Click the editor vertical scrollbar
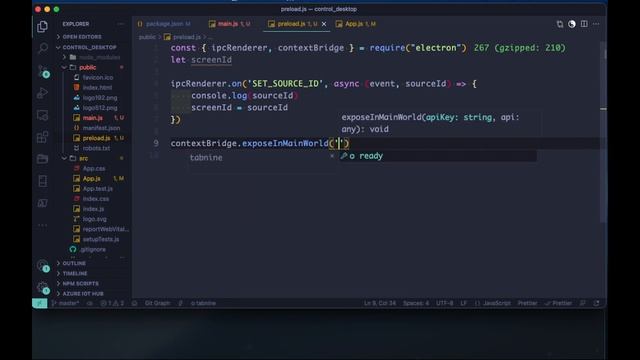The height and width of the screenshot is (360, 640). [603, 133]
